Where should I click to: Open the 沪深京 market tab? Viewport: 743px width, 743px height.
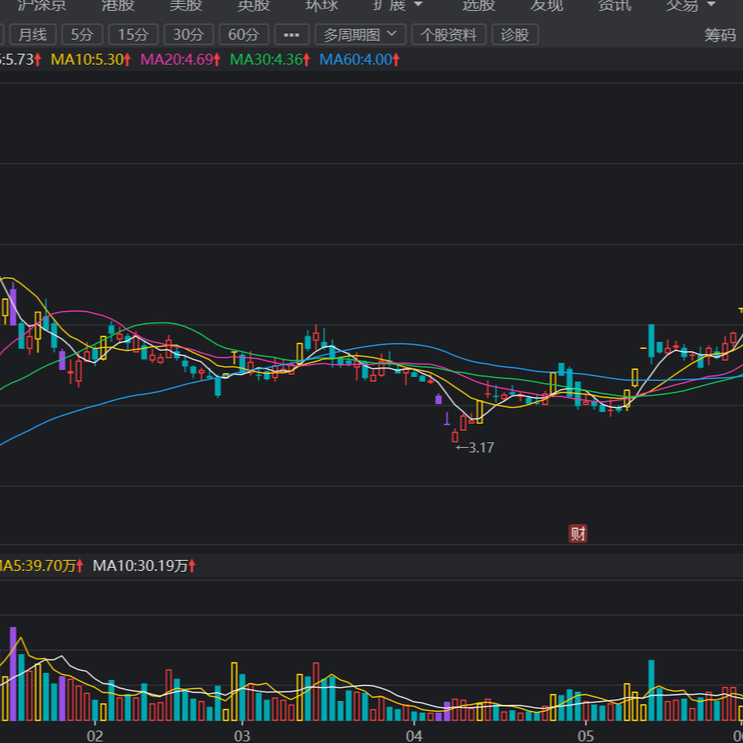[42, 5]
